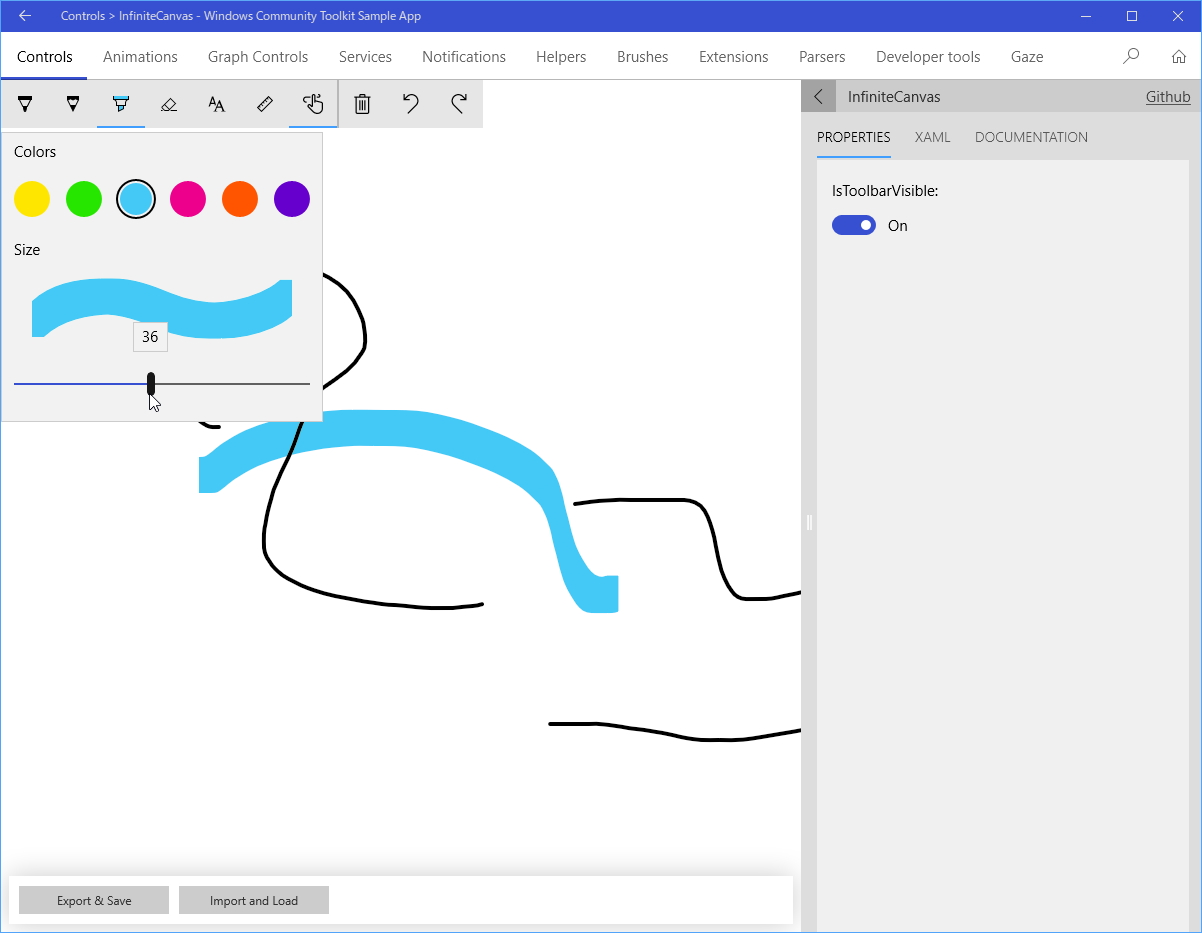Click the Colors heading in flyout
The width and height of the screenshot is (1202, 933).
click(35, 152)
